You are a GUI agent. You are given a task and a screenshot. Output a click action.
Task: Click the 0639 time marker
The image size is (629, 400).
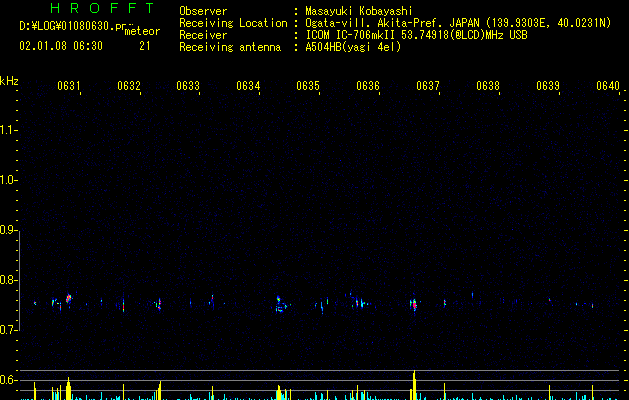pos(548,85)
